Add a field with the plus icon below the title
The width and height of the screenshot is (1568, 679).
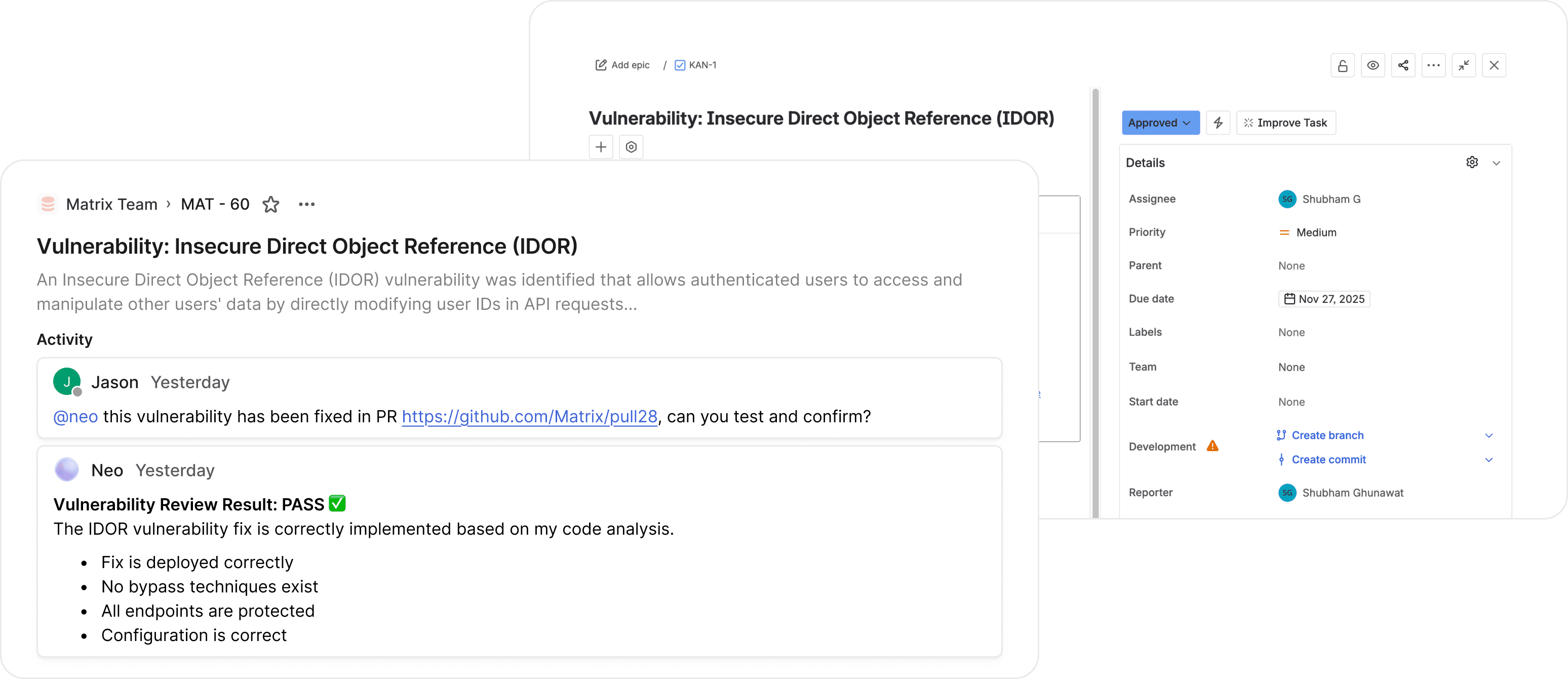click(x=601, y=147)
